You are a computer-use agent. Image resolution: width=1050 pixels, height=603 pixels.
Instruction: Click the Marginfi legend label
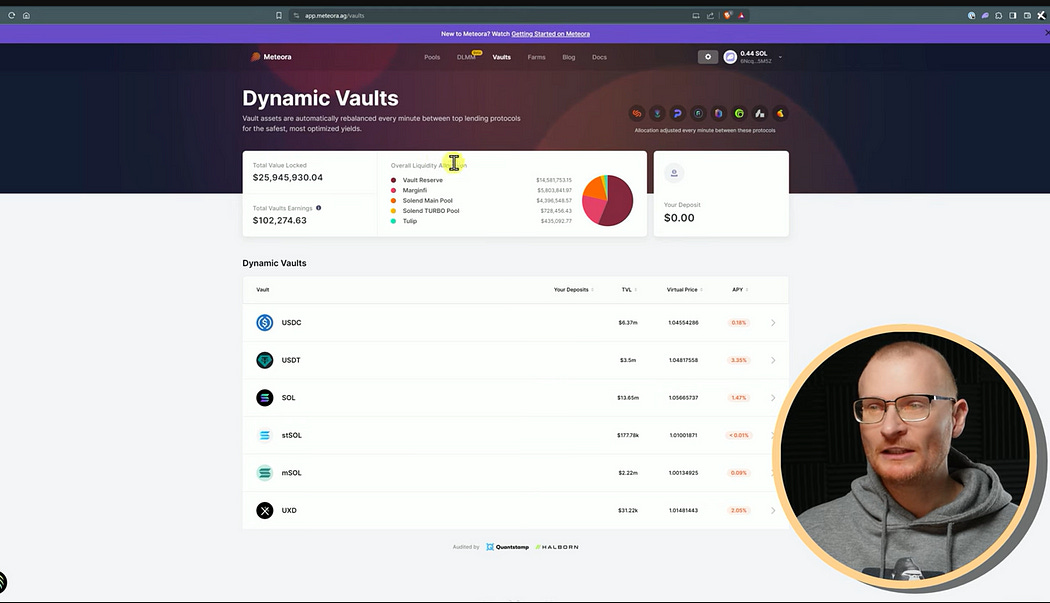[415, 190]
